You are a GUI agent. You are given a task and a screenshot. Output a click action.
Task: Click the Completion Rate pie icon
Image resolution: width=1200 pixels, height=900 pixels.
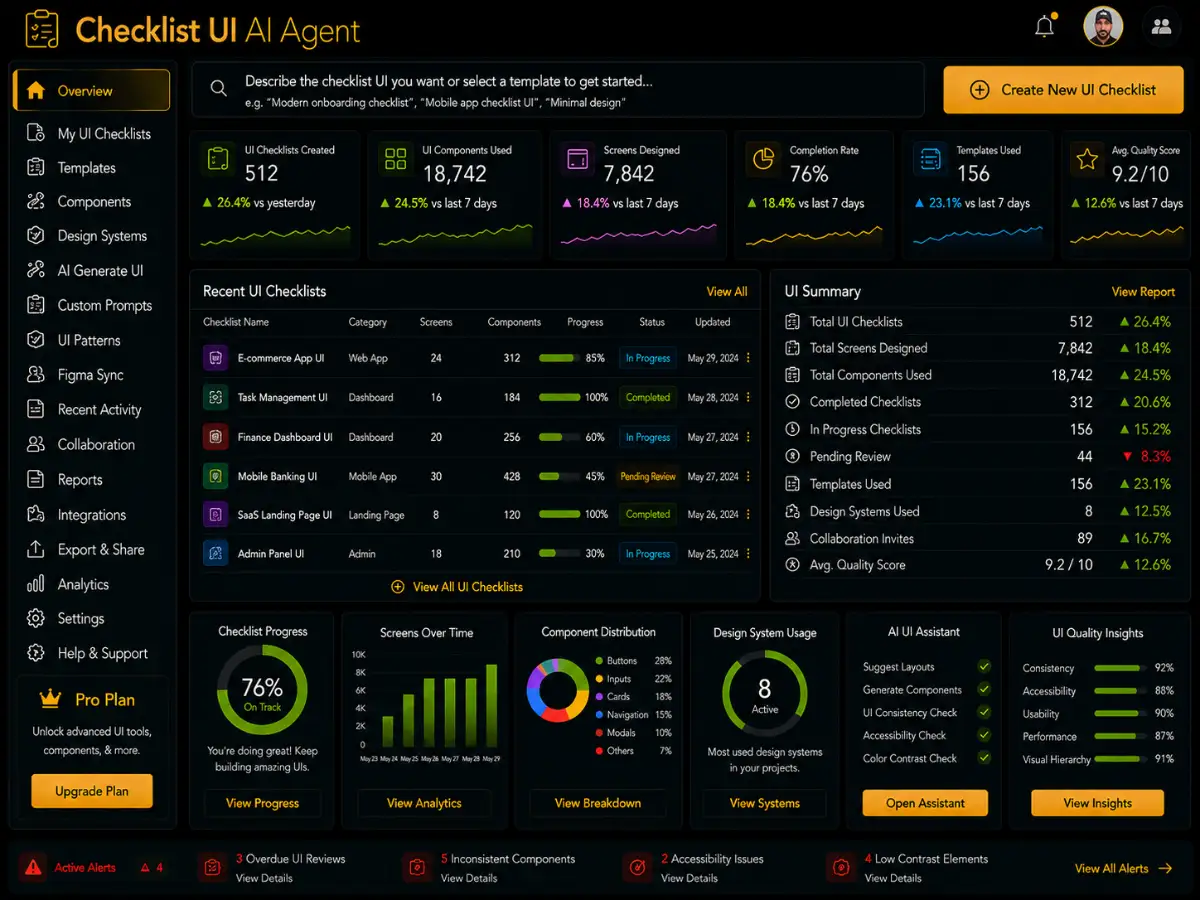(763, 159)
